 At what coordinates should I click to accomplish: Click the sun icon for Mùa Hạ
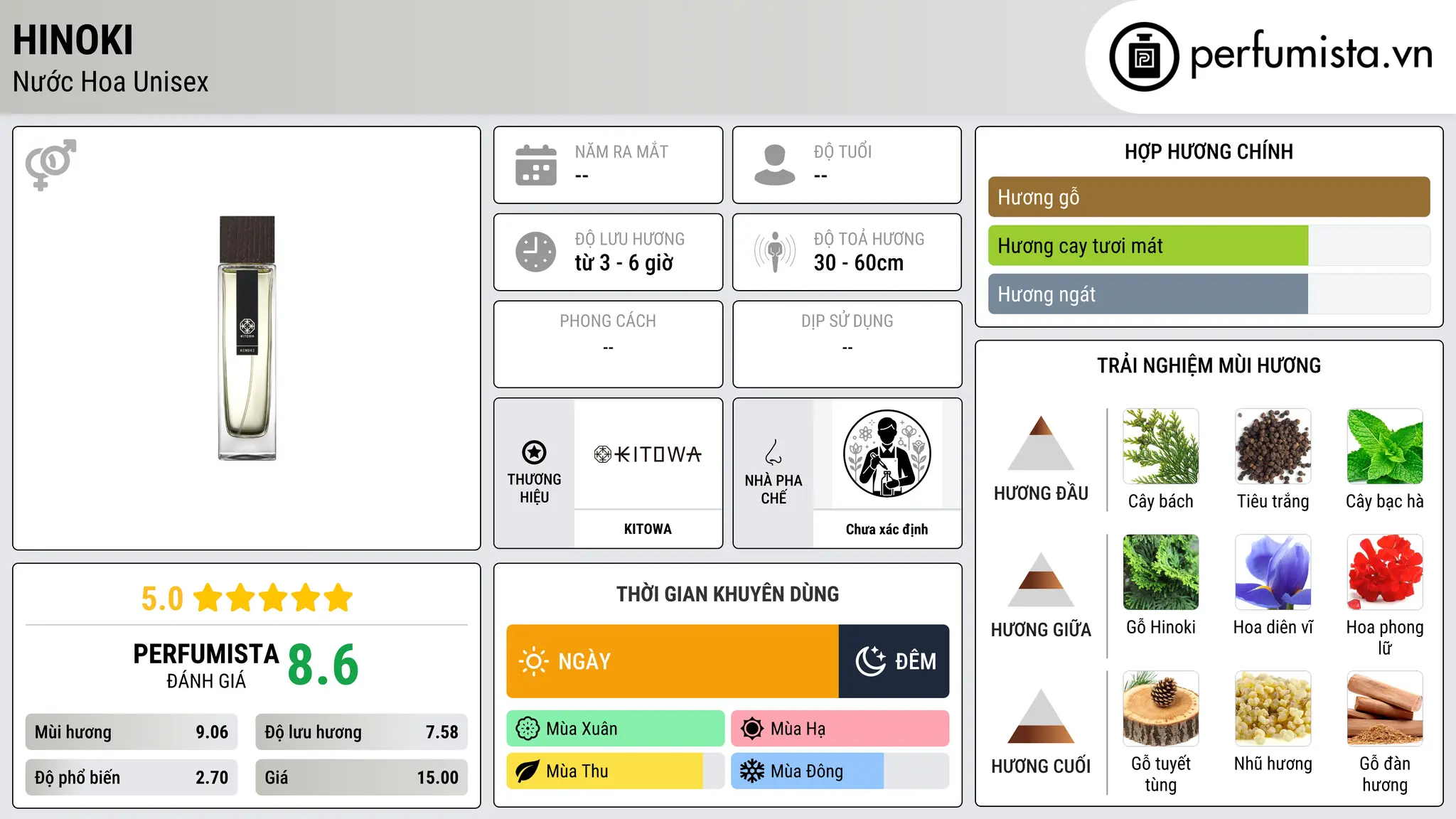(x=752, y=729)
